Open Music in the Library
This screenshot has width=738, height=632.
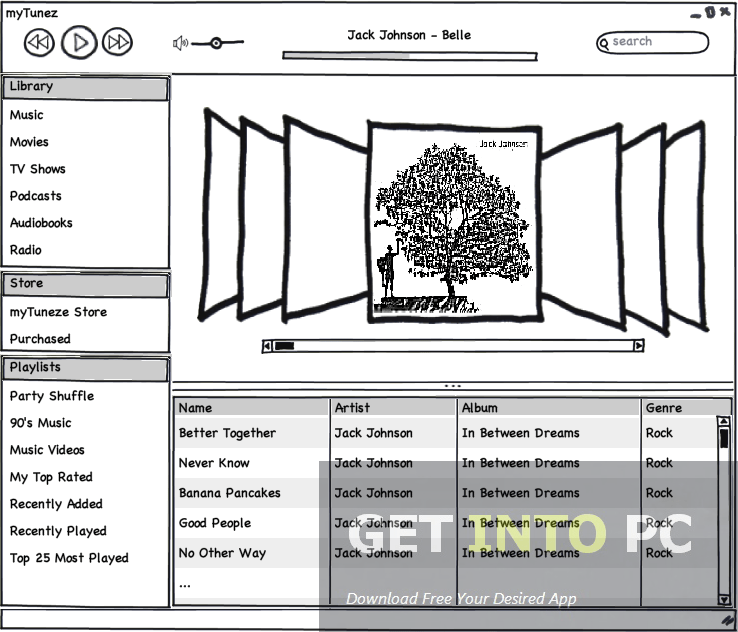click(27, 115)
